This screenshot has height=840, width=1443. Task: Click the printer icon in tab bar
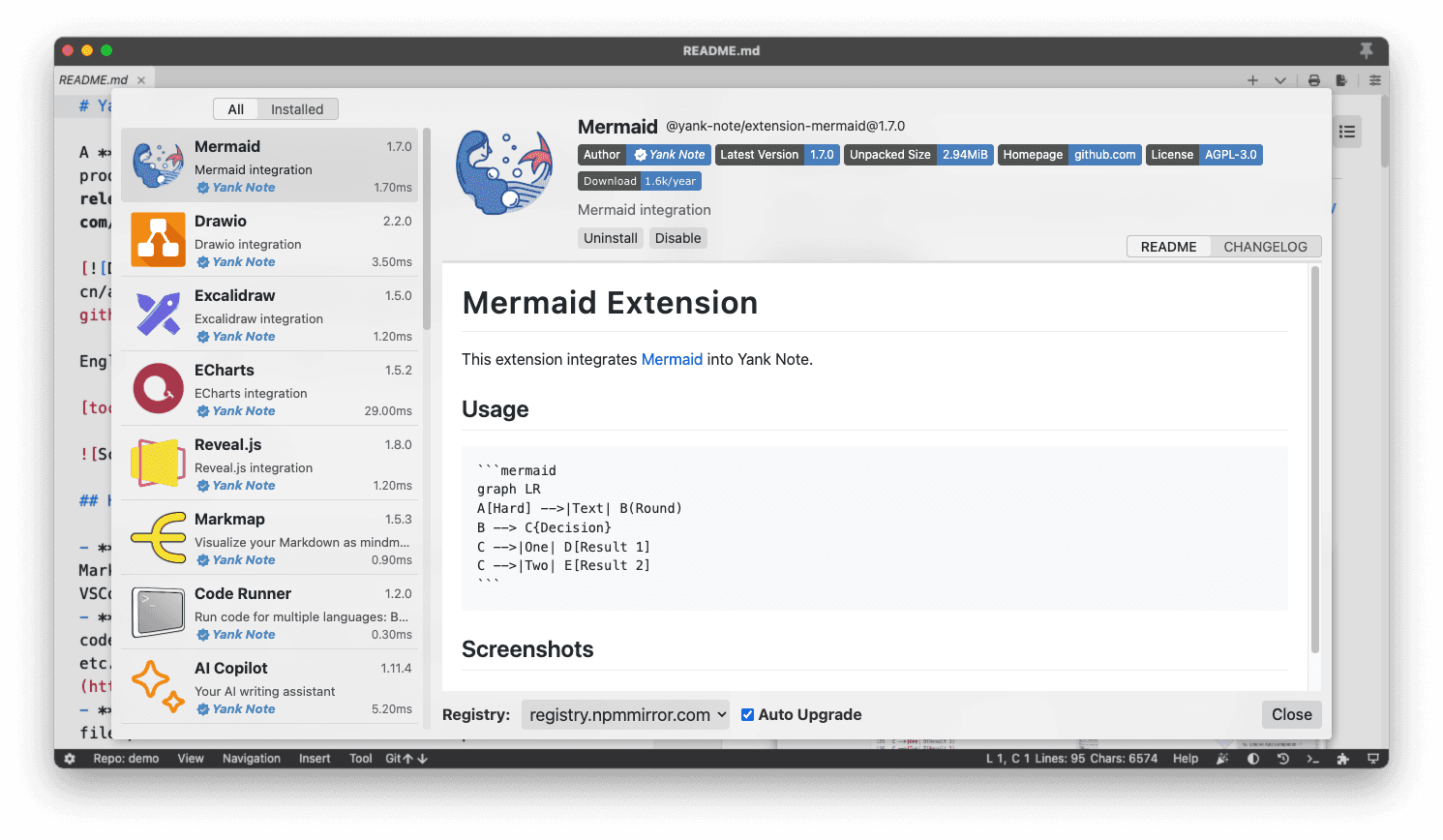pyautogui.click(x=1313, y=80)
